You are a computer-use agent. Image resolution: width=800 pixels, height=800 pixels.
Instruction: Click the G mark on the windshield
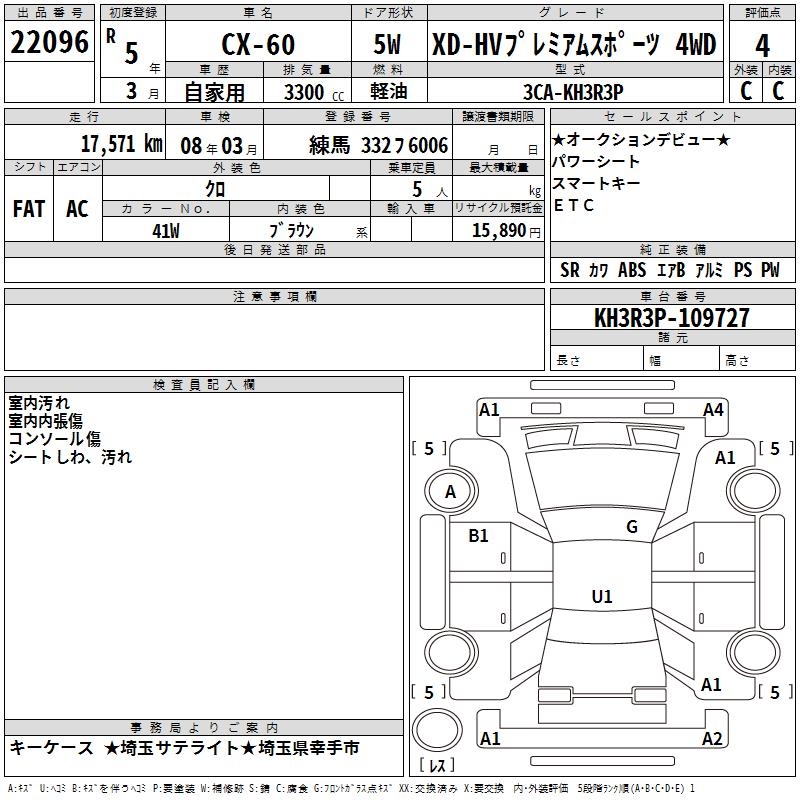pos(632,527)
